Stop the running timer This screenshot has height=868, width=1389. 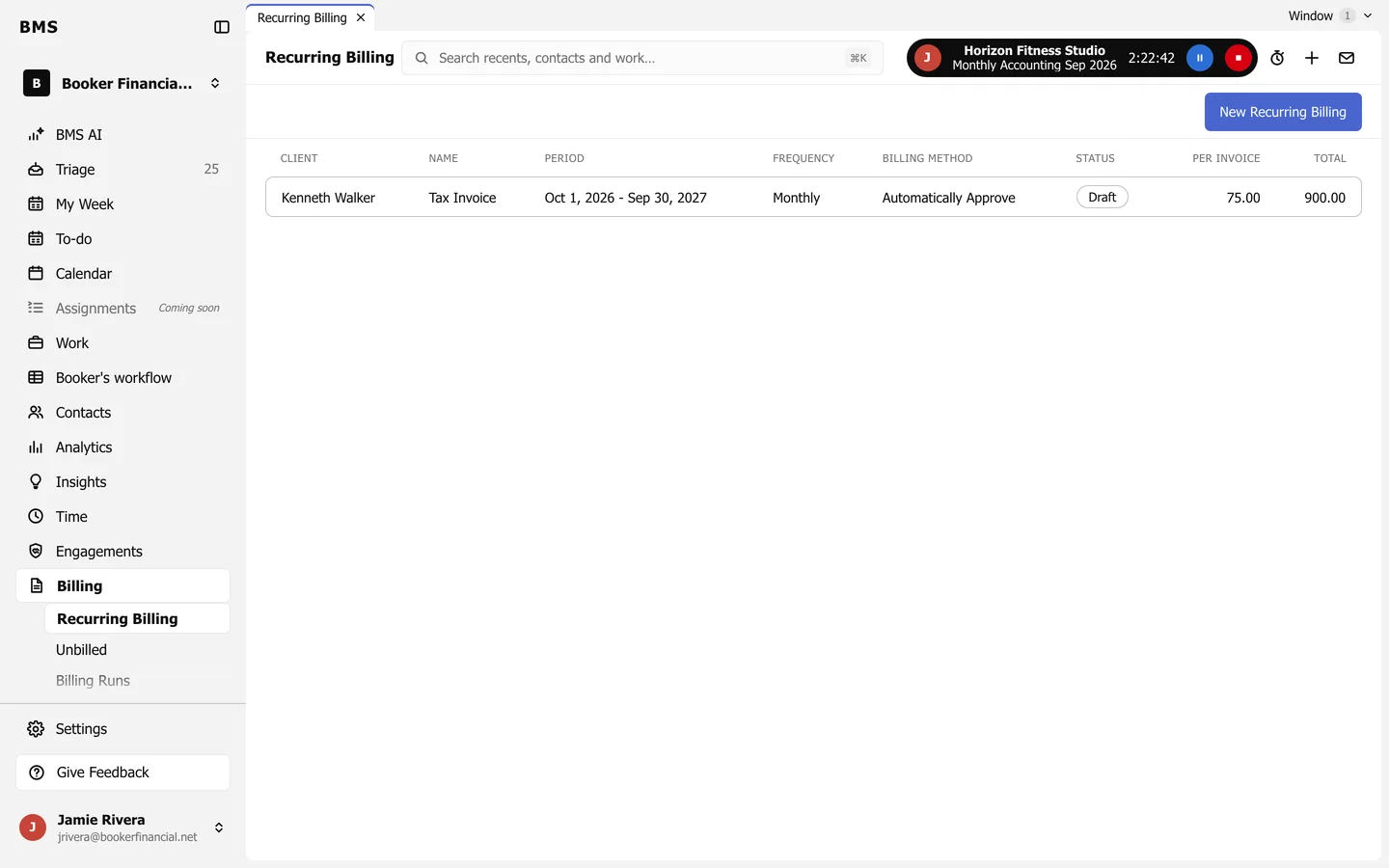[x=1239, y=58]
